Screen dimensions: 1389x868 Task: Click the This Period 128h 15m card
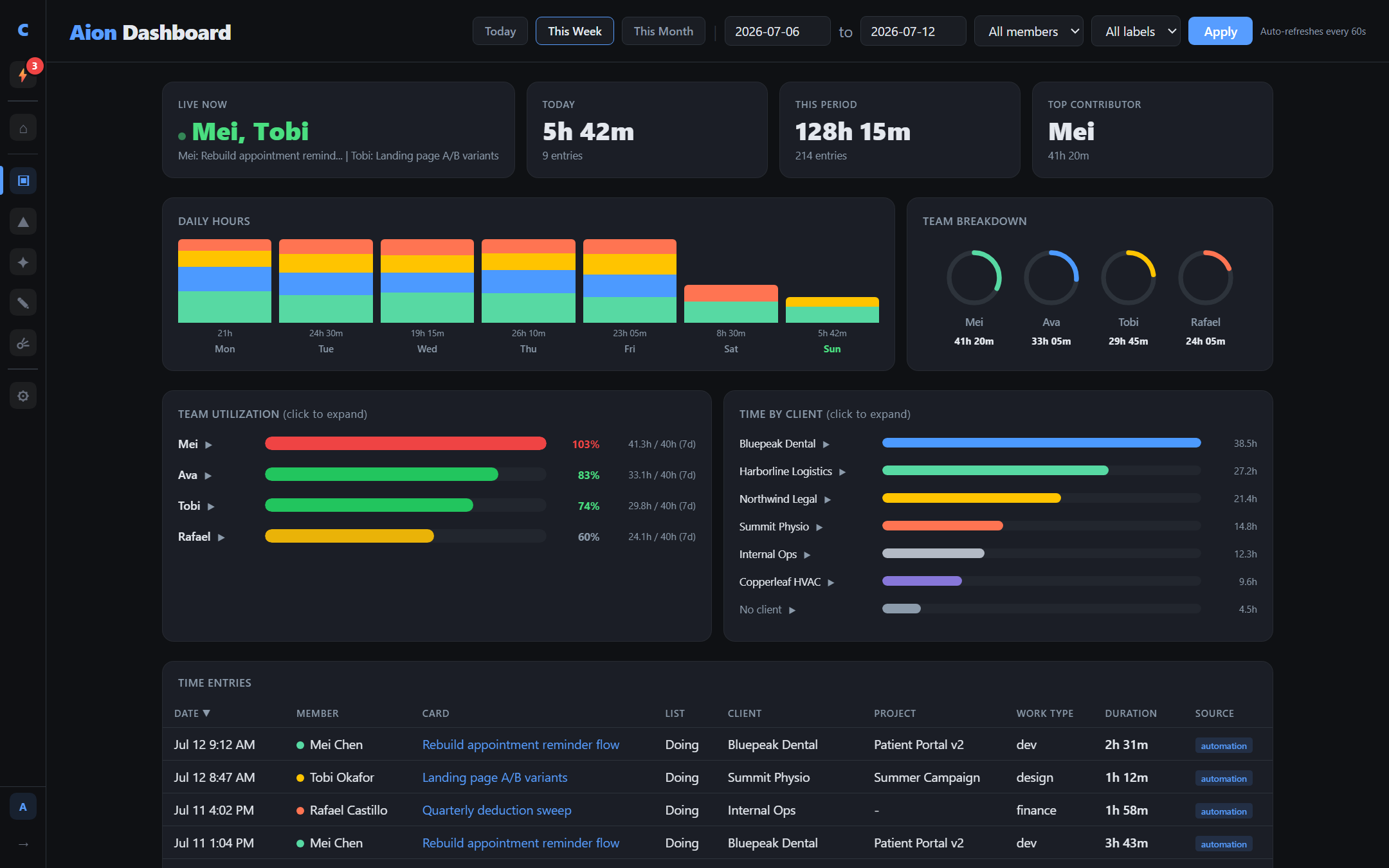(x=900, y=130)
